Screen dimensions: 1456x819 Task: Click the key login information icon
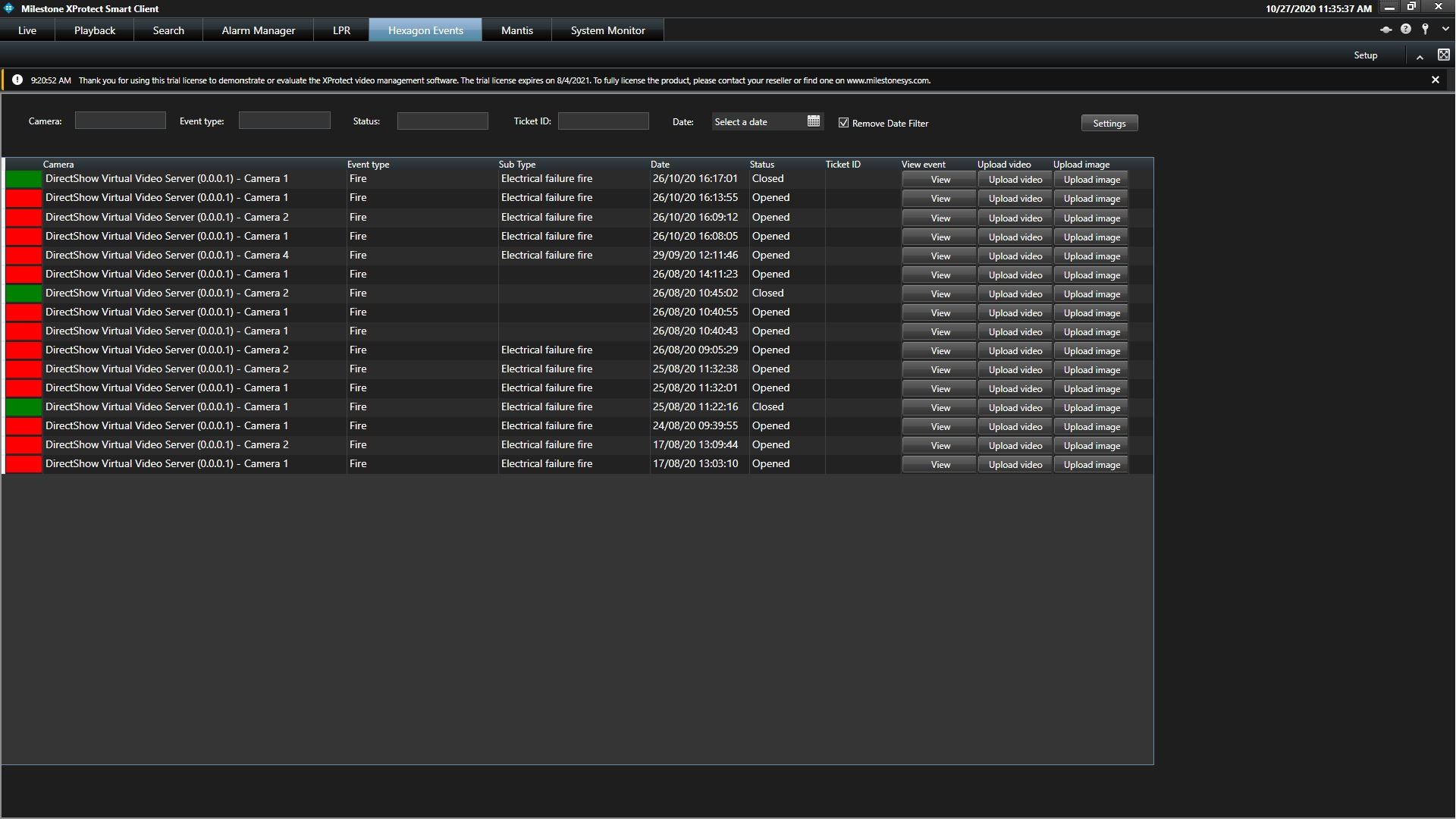[1426, 30]
